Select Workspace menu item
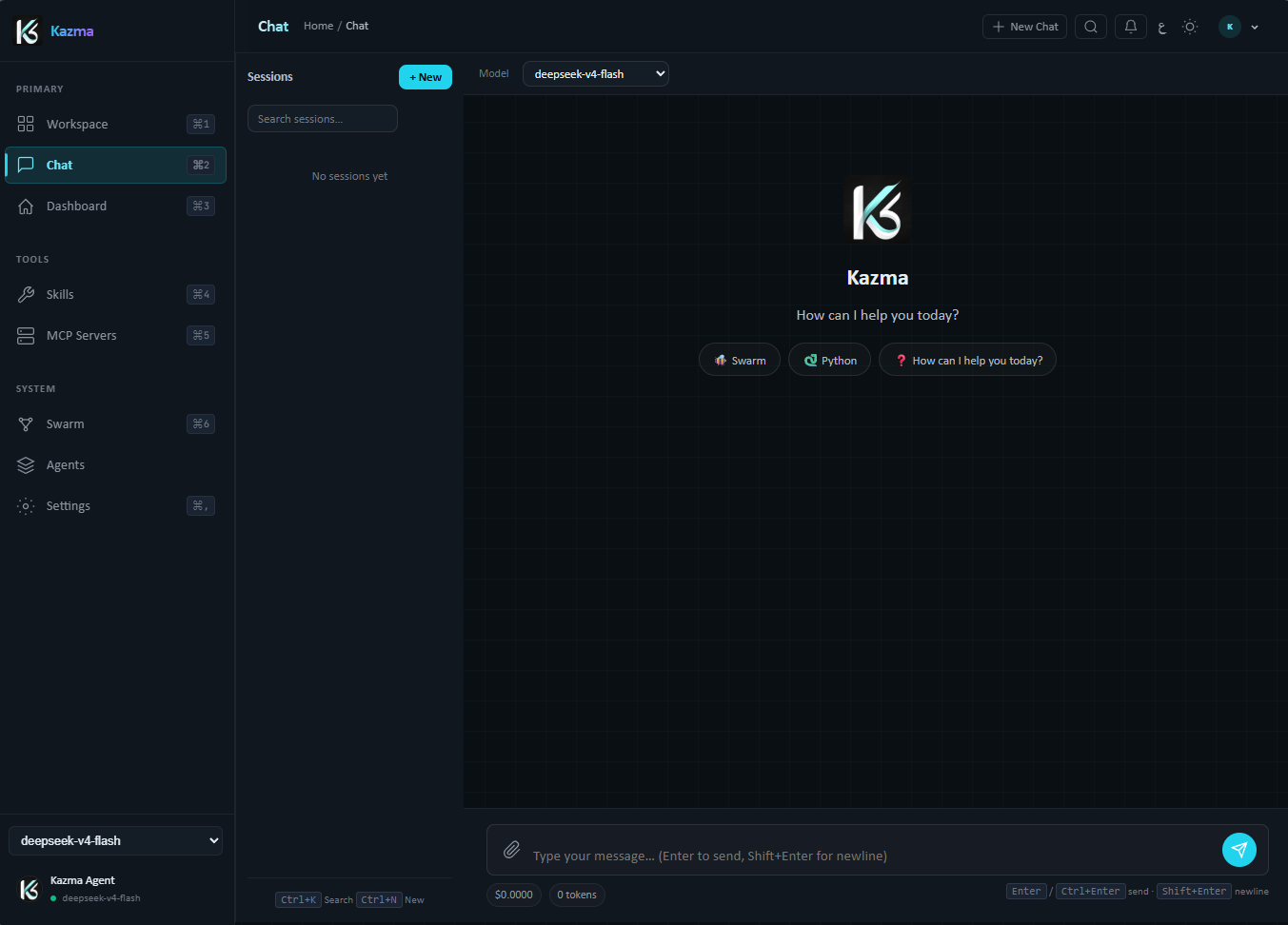This screenshot has height=925, width=1288. point(116,124)
